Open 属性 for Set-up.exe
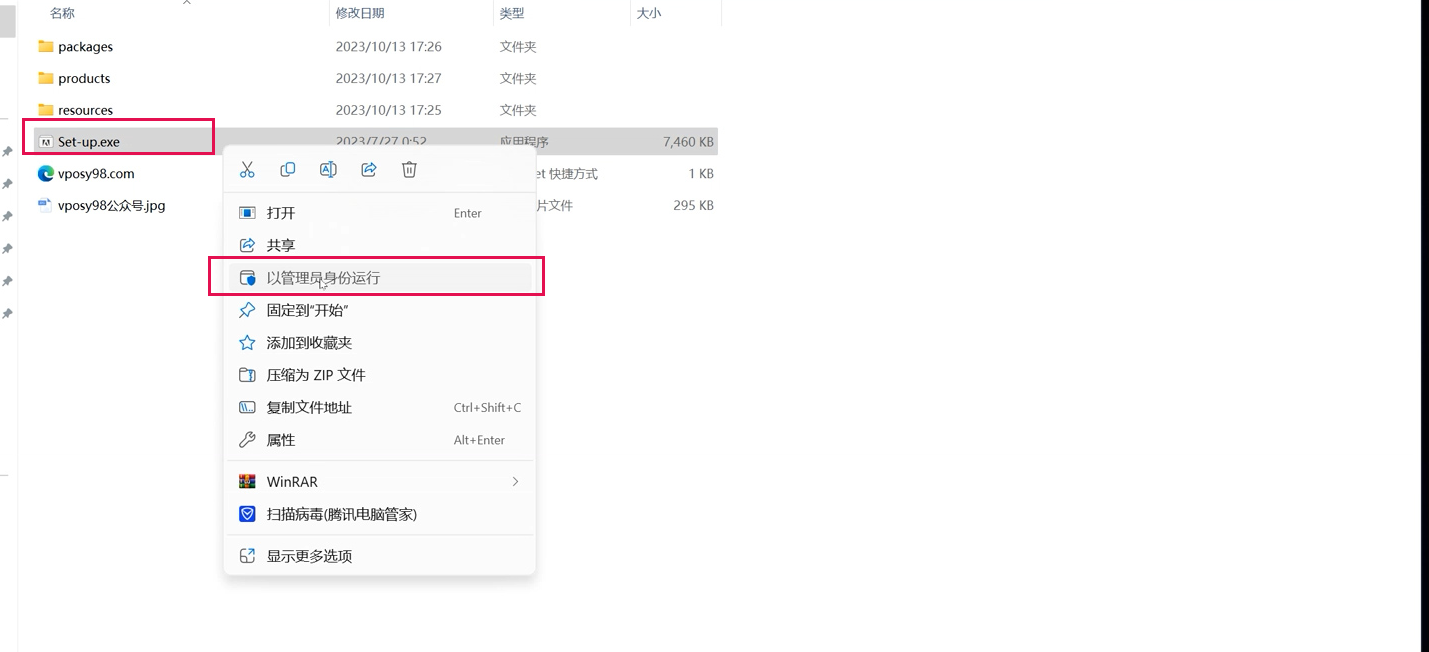Screen dimensions: 1429x652 pyautogui.click(x=281, y=440)
